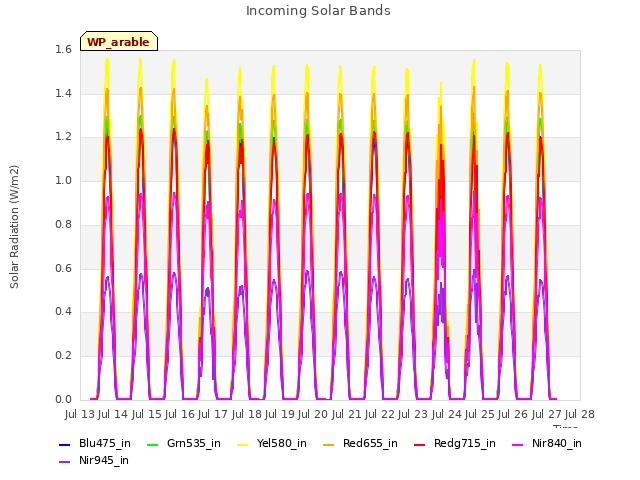Screen dimensions: 640x480
Task: Click the Jul 13 x-axis date label
Action: pyautogui.click(x=80, y=415)
